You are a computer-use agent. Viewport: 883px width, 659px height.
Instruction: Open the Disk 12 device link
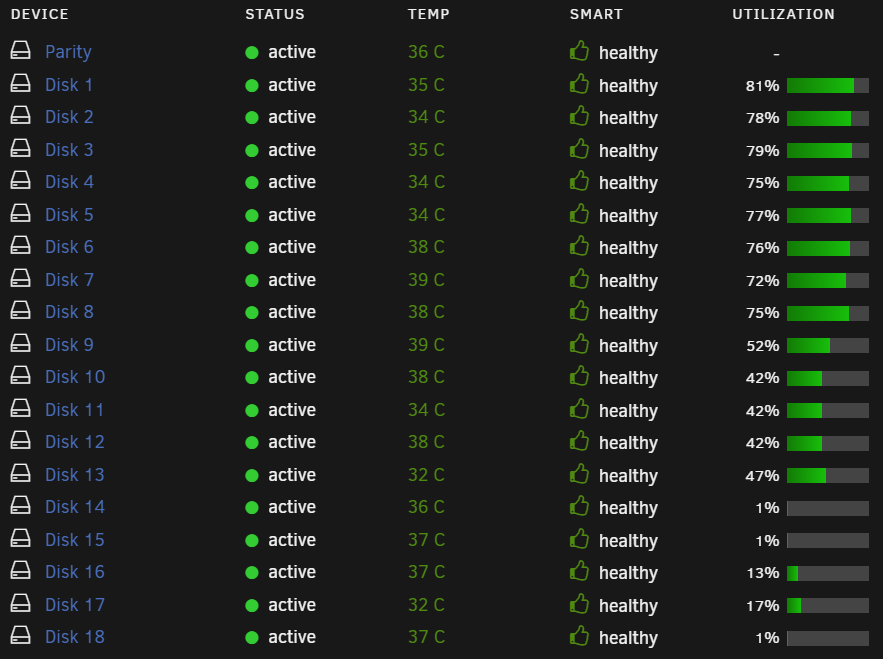tap(75, 442)
